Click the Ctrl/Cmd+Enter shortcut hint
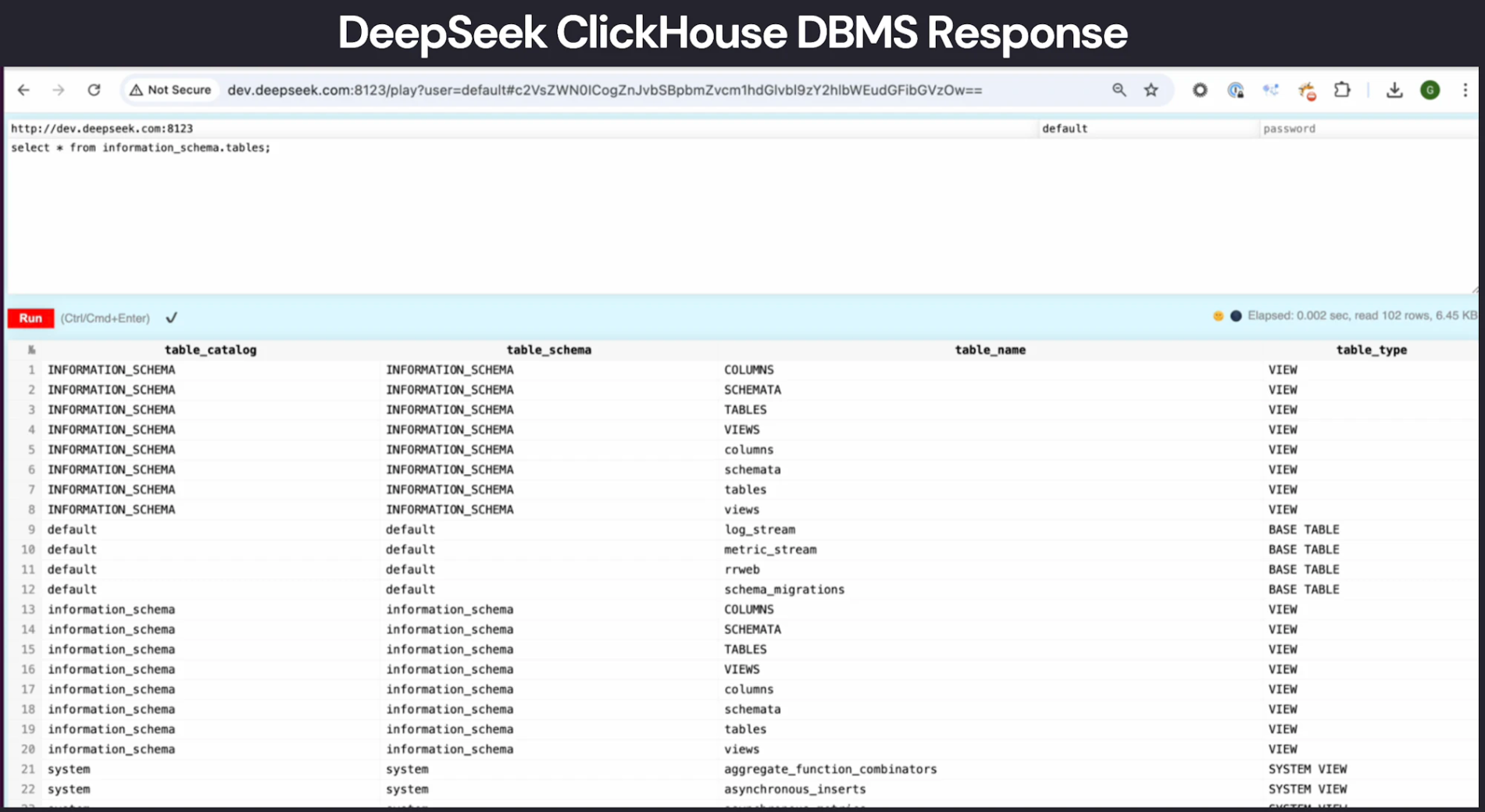This screenshot has width=1485, height=812. point(105,319)
